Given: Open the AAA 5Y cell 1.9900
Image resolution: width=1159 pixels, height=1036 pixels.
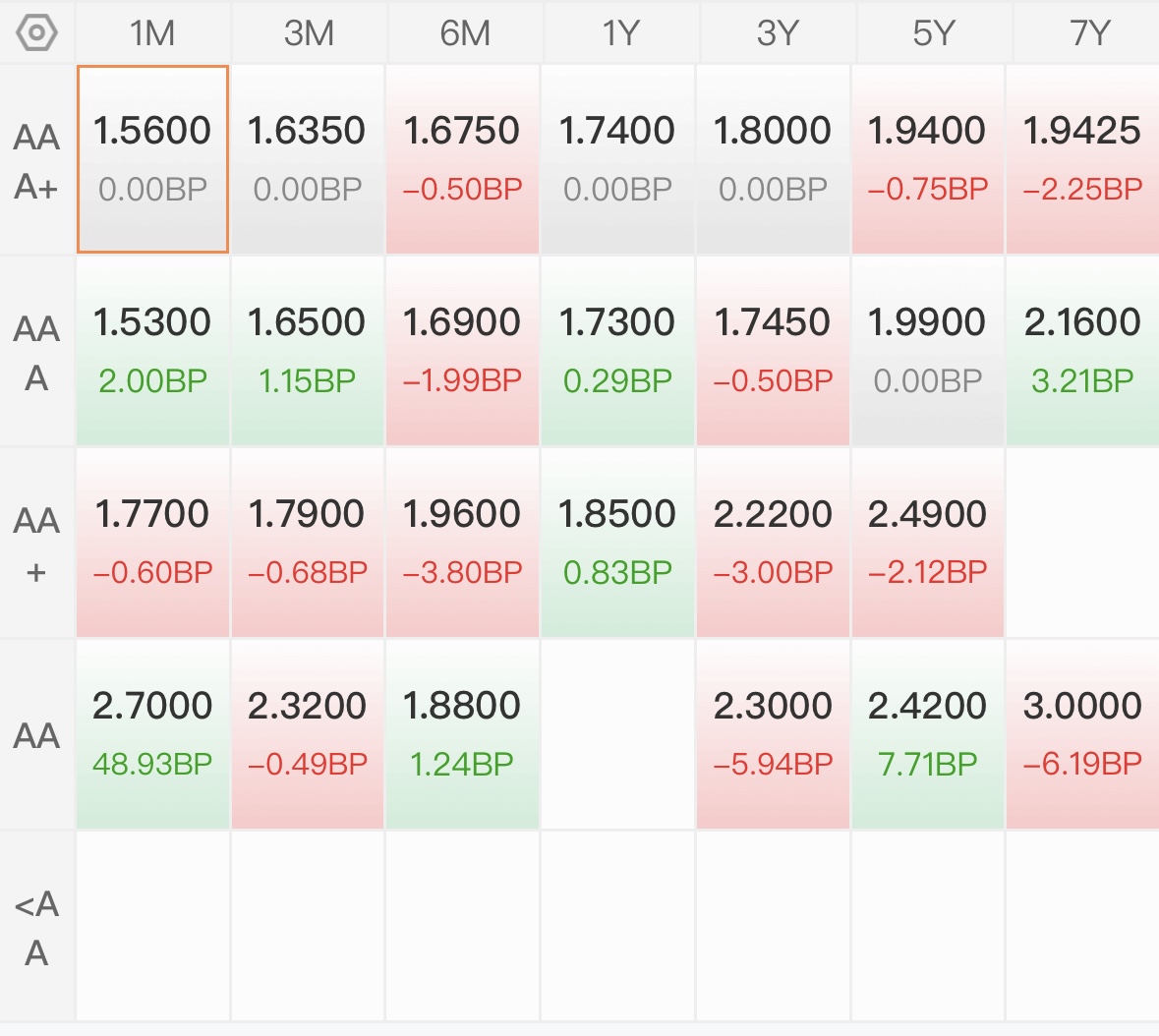Looking at the screenshot, I should [x=927, y=351].
